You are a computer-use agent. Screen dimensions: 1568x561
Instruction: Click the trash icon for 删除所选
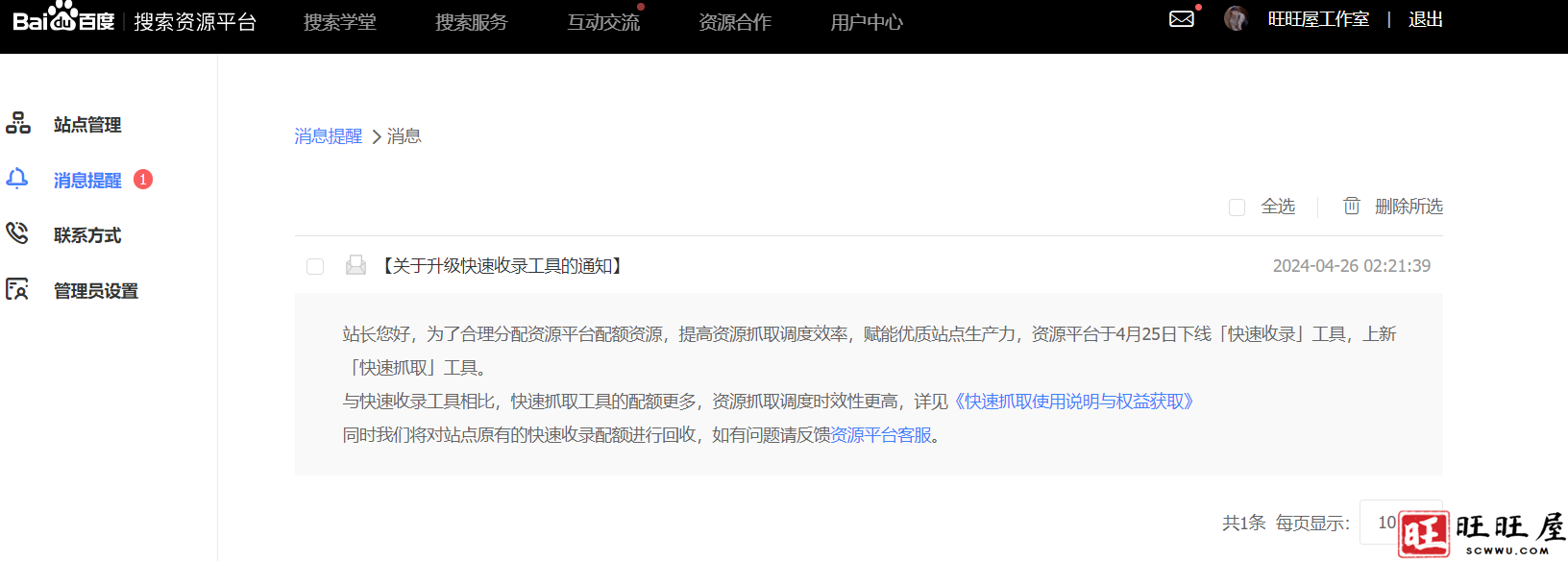1351,206
